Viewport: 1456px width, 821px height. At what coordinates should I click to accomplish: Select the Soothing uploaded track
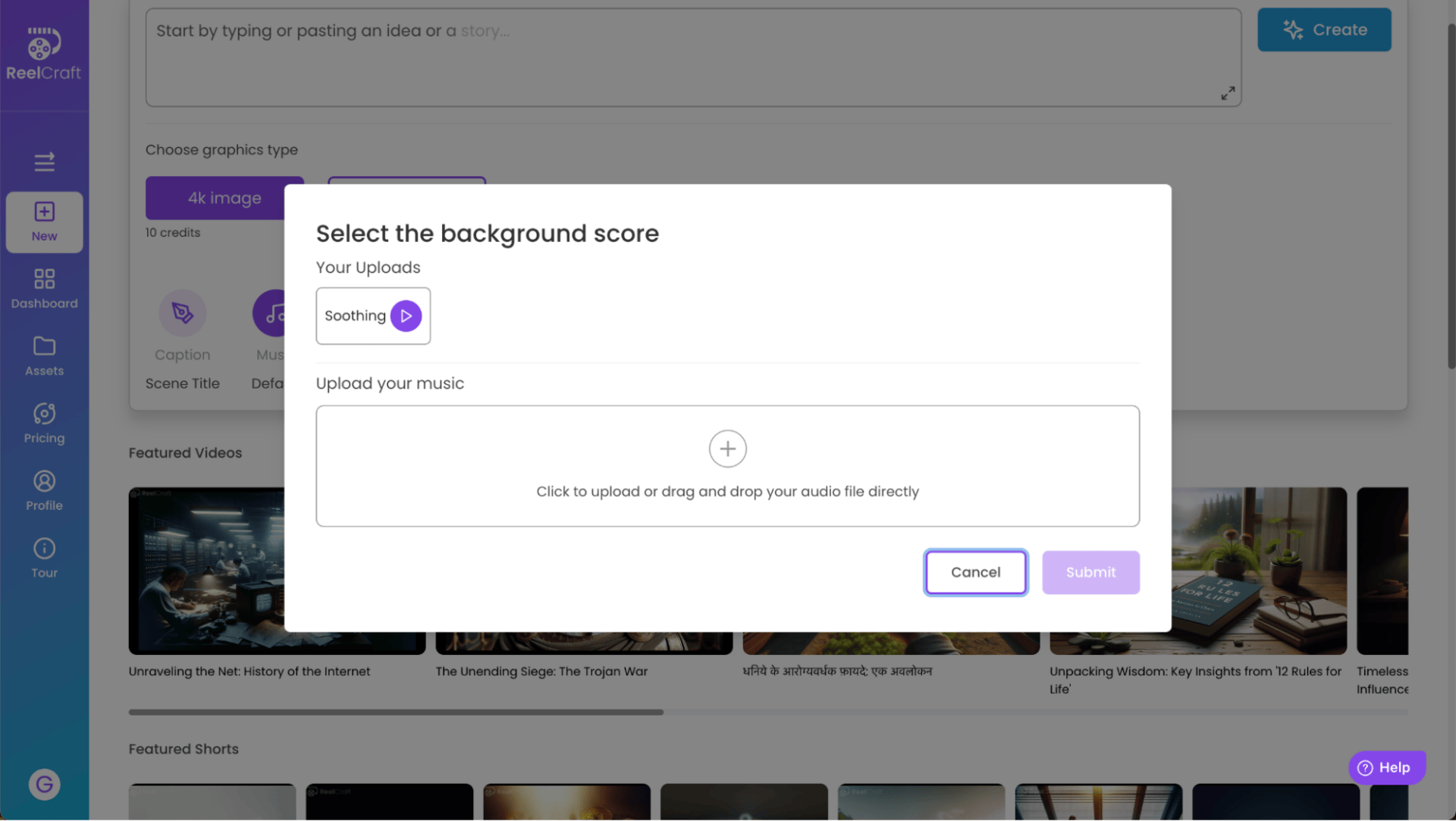(355, 316)
